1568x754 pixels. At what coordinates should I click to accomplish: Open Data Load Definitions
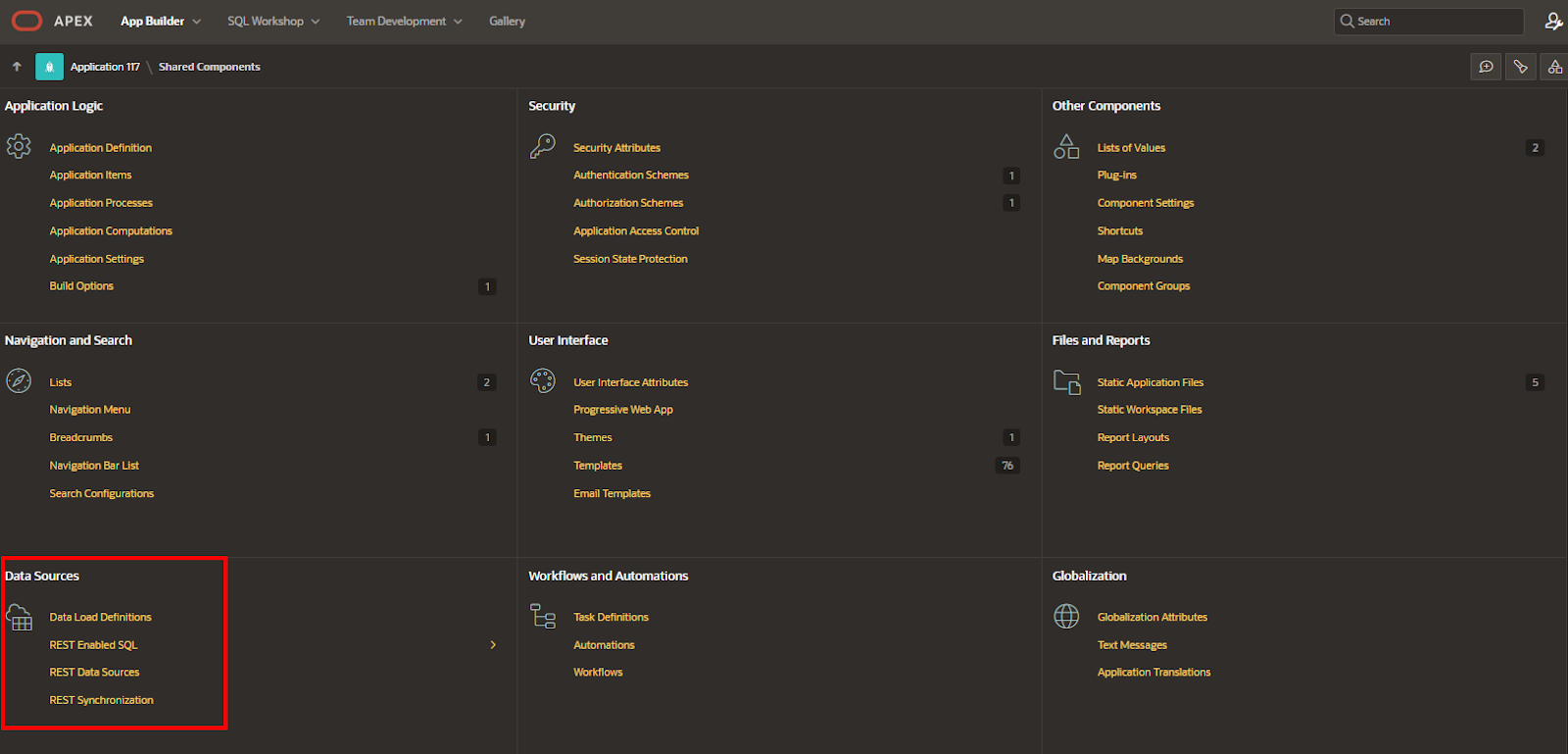(x=101, y=618)
